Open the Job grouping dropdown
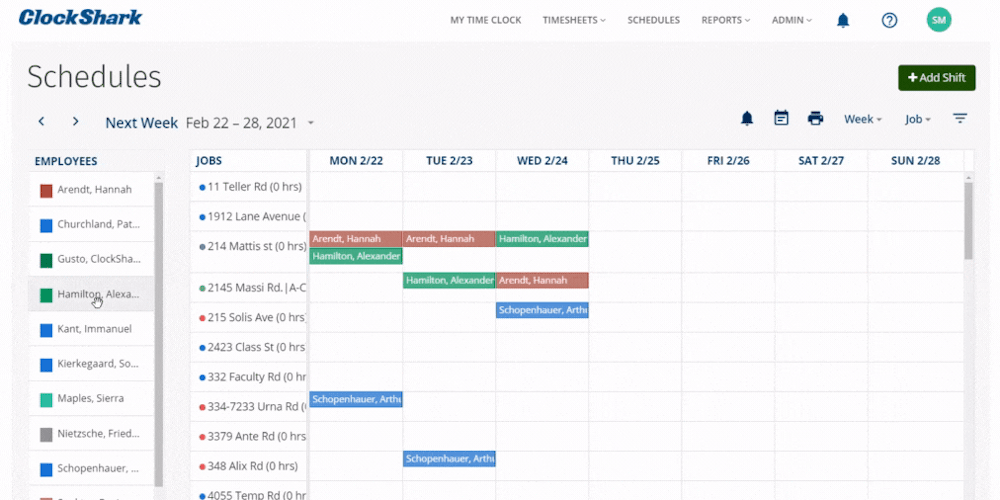Viewport: 1000px width, 500px height. point(918,119)
